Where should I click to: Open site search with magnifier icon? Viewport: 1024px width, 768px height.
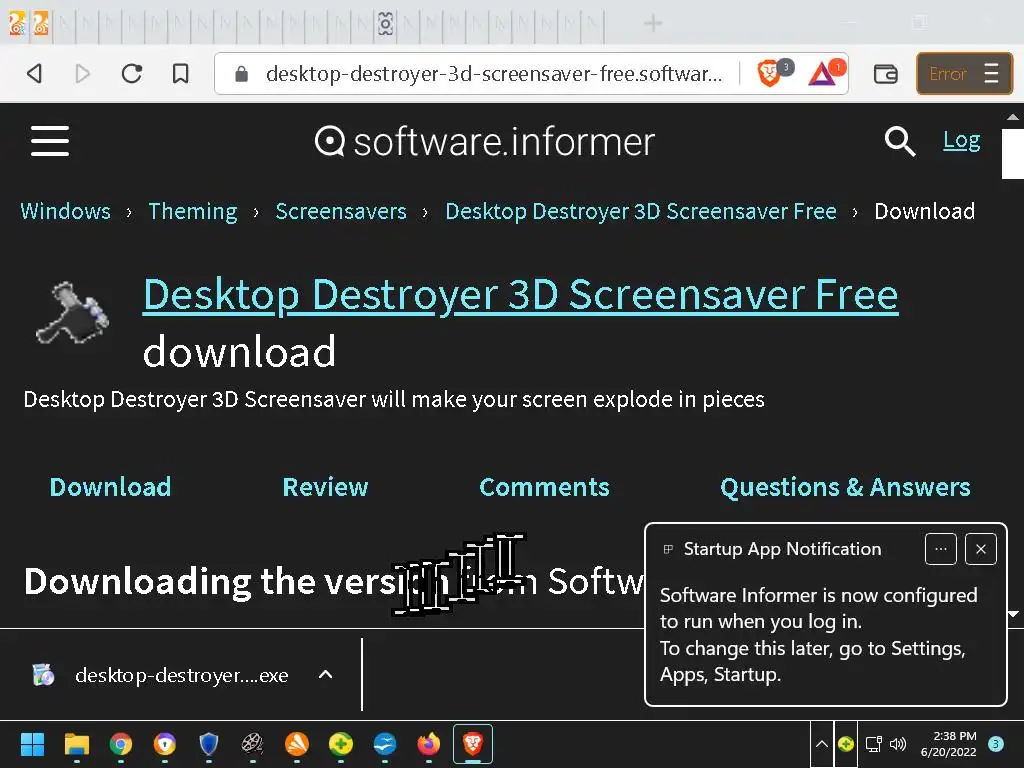click(900, 140)
